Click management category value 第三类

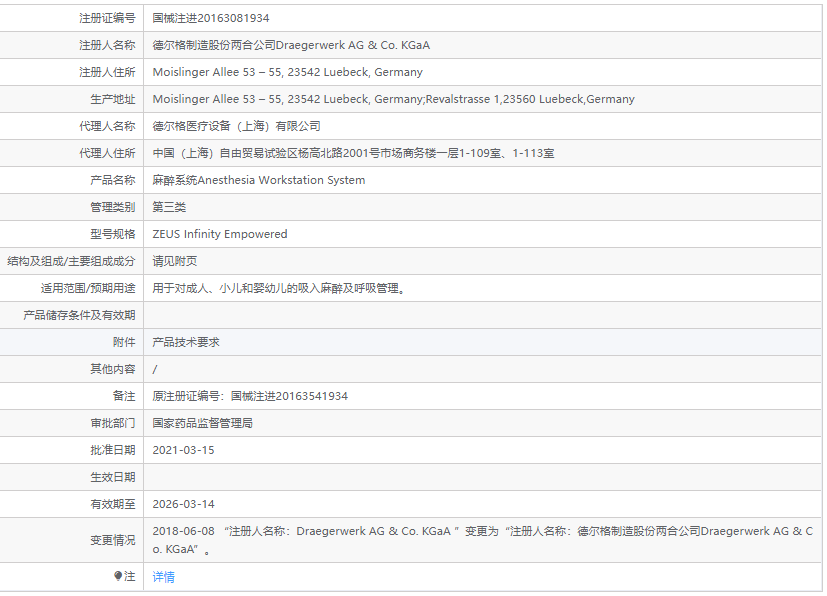(x=169, y=207)
